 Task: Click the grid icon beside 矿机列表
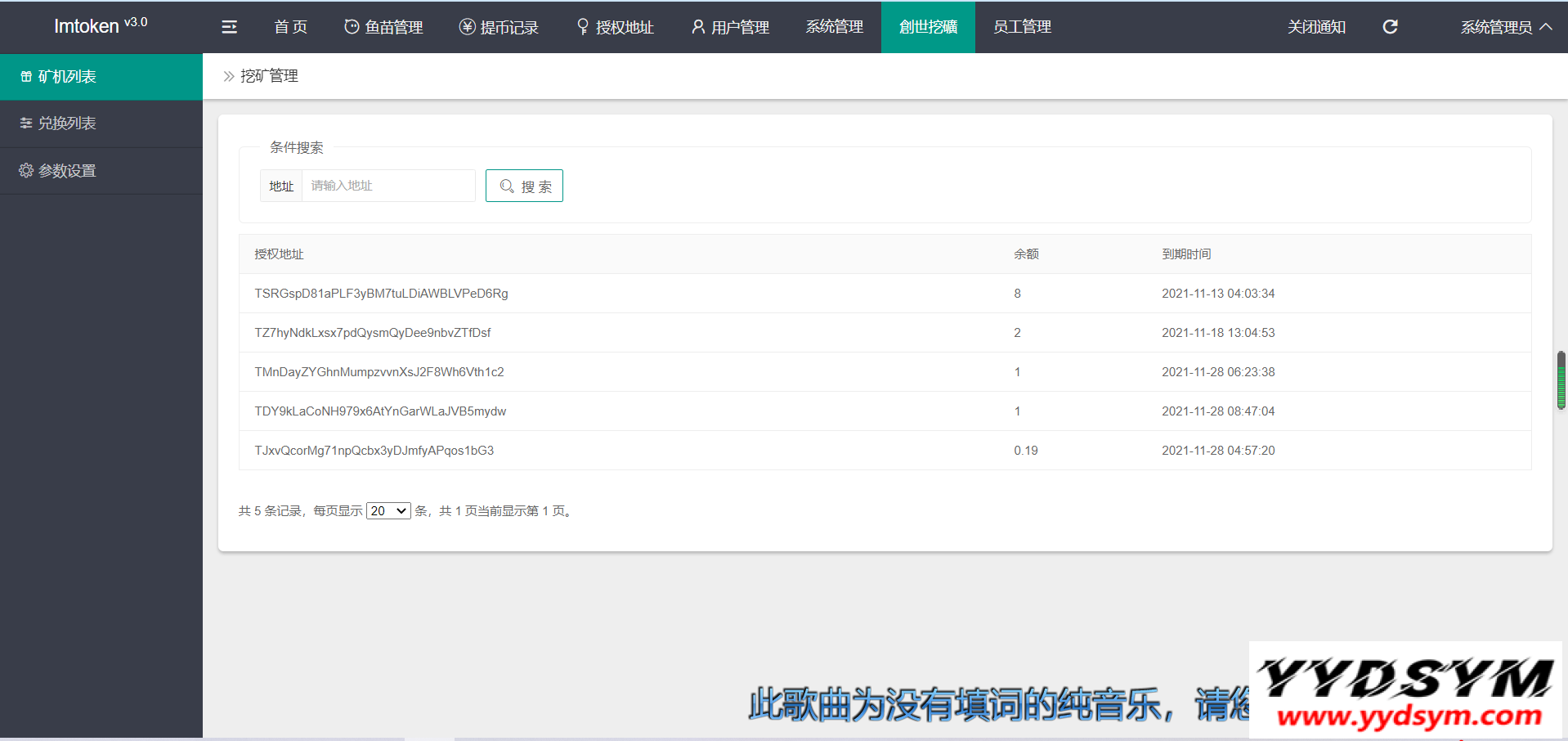pos(26,77)
